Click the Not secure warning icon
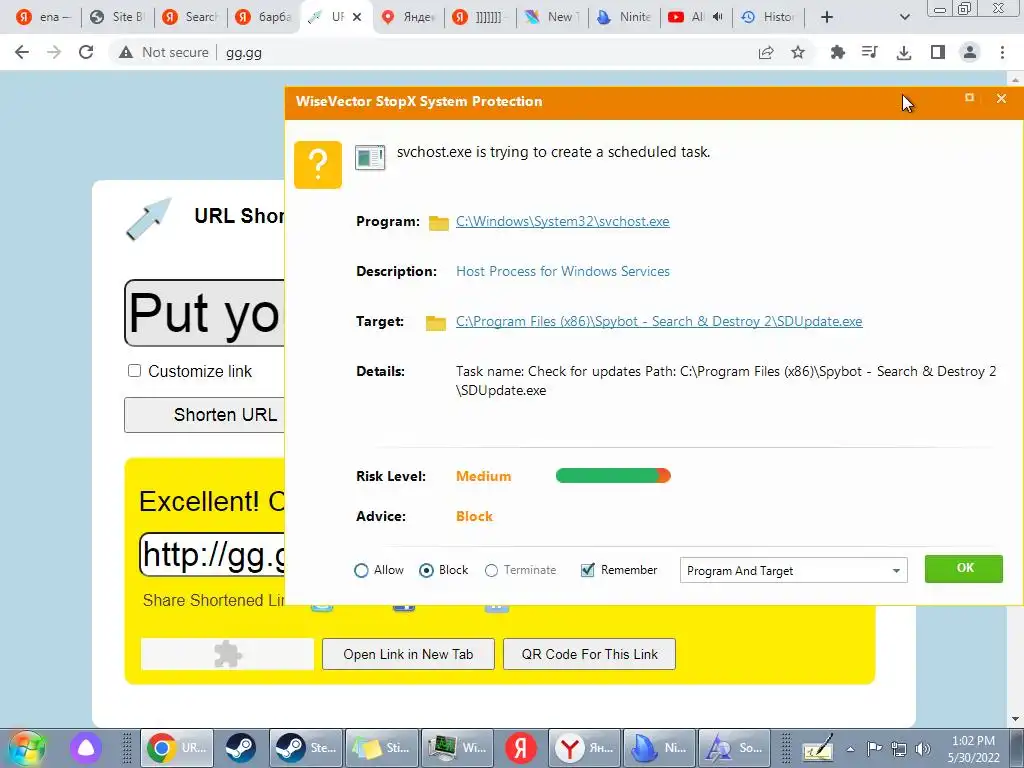Viewport: 1024px width, 768px height. (x=125, y=52)
